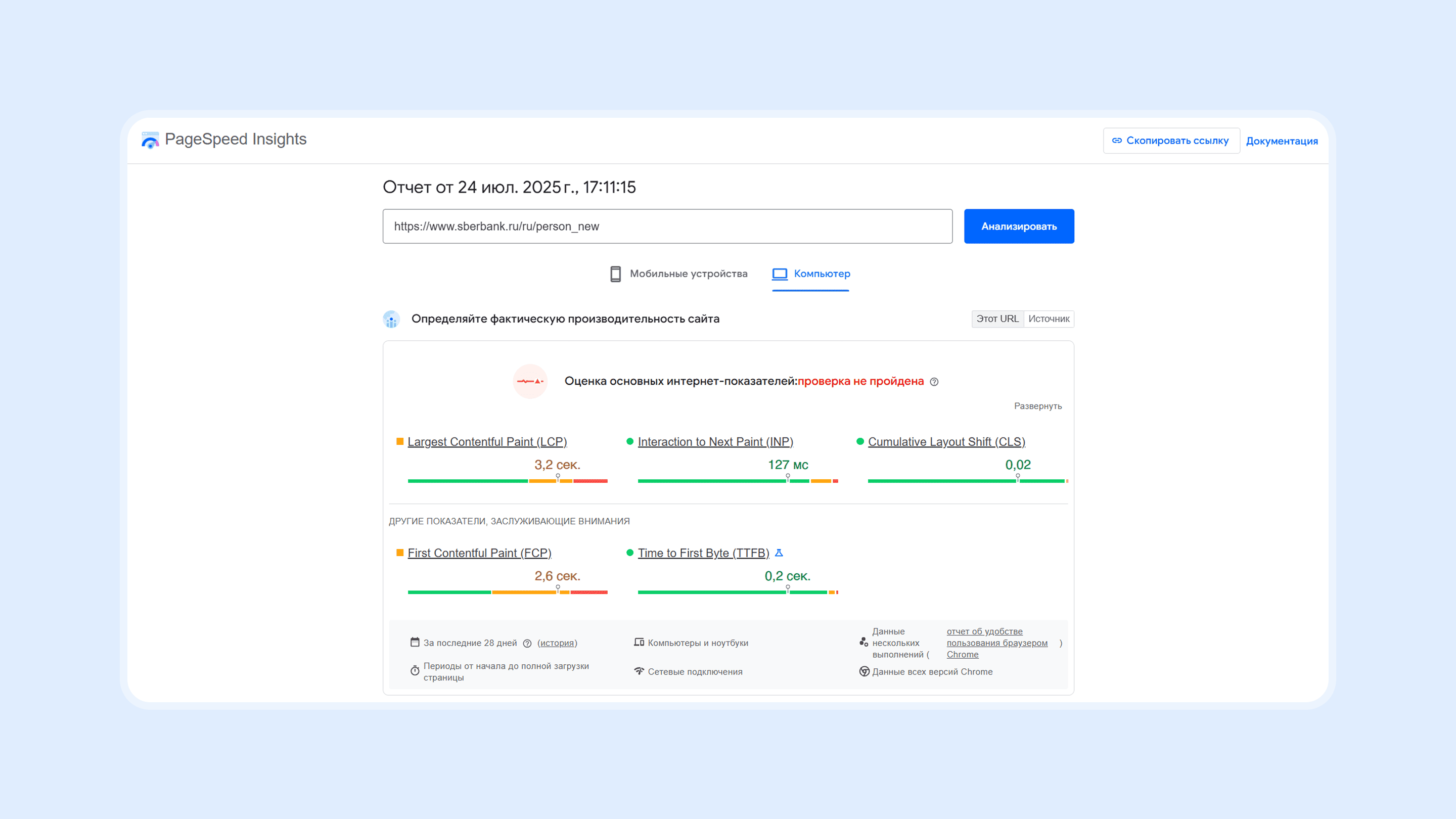Click the TTFB distribution bar
Image resolution: width=1456 pixels, height=819 pixels.
(738, 593)
